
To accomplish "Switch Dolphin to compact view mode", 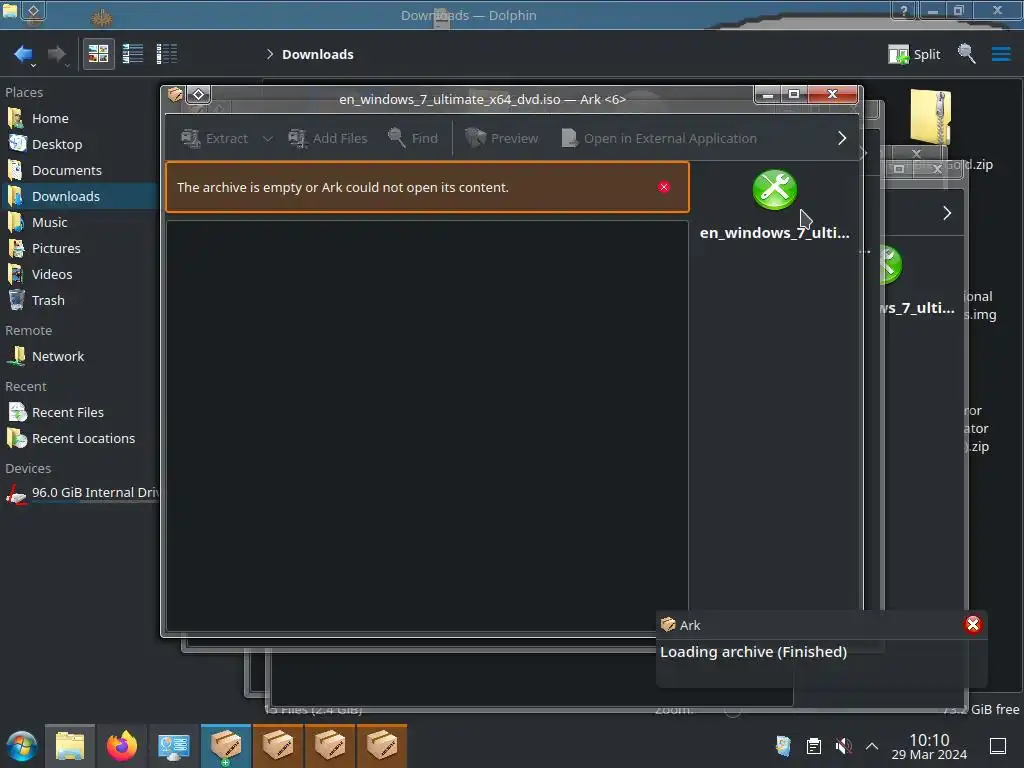I will click(133, 54).
